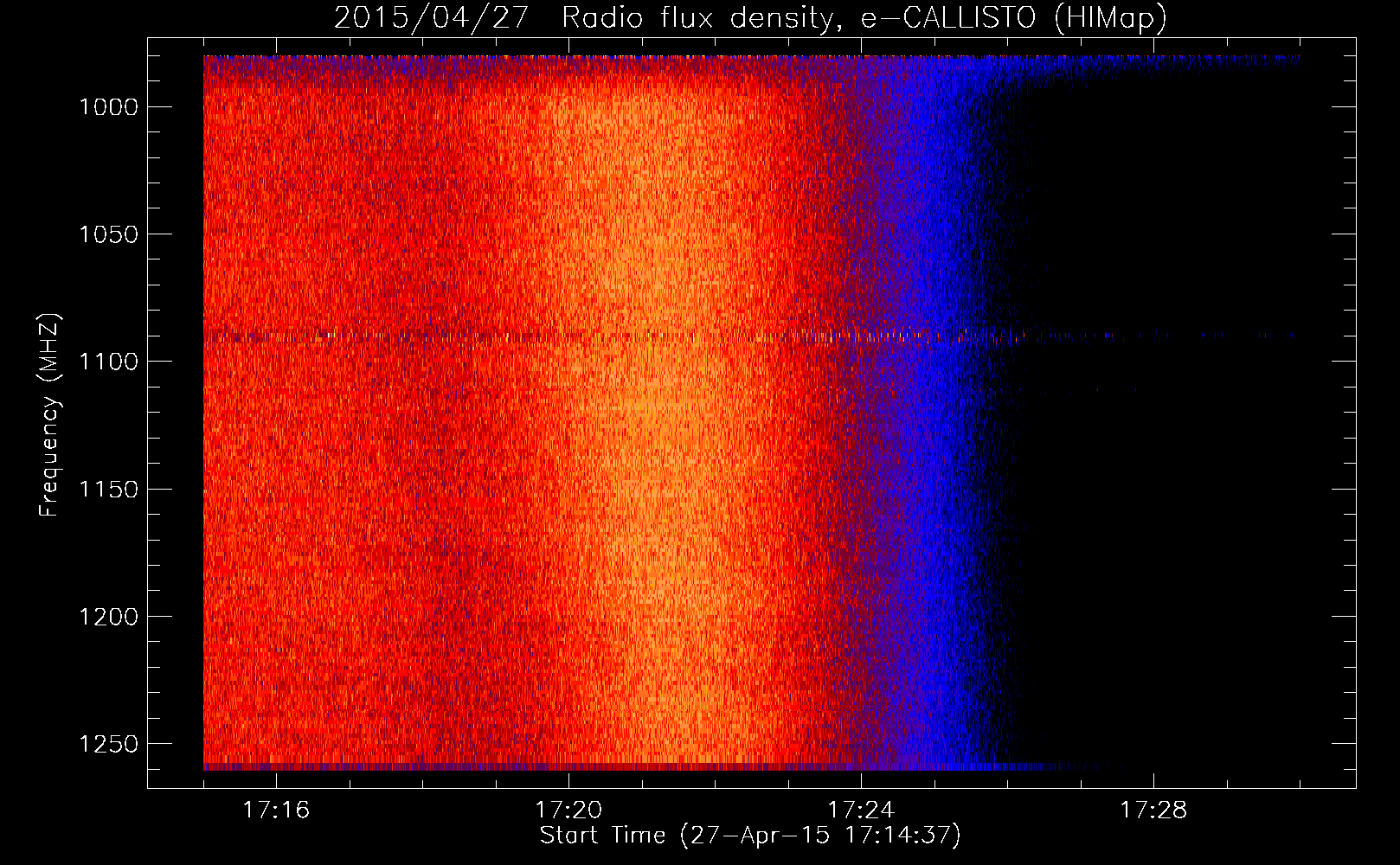1400x865 pixels.
Task: Select the 1250 frequency axis label
Action: click(x=108, y=744)
